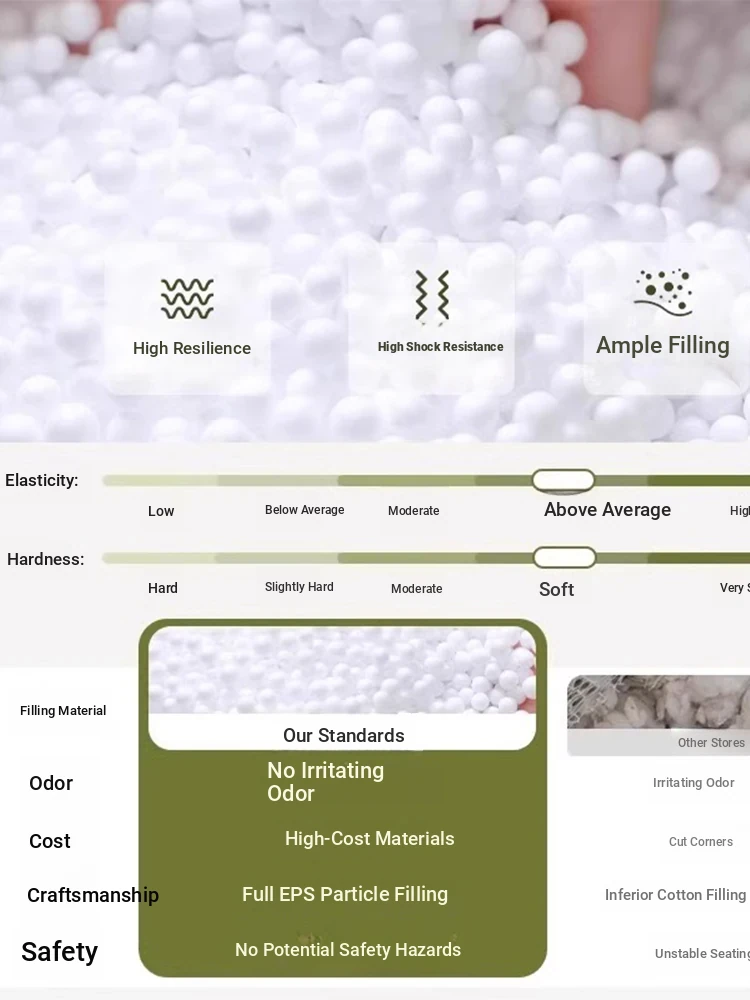The image size is (750, 1000).
Task: Click the Low elasticity label
Action: coord(161,511)
